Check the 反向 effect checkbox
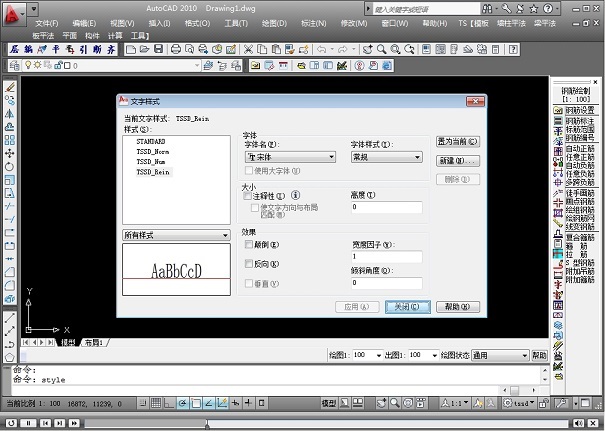 [x=248, y=263]
